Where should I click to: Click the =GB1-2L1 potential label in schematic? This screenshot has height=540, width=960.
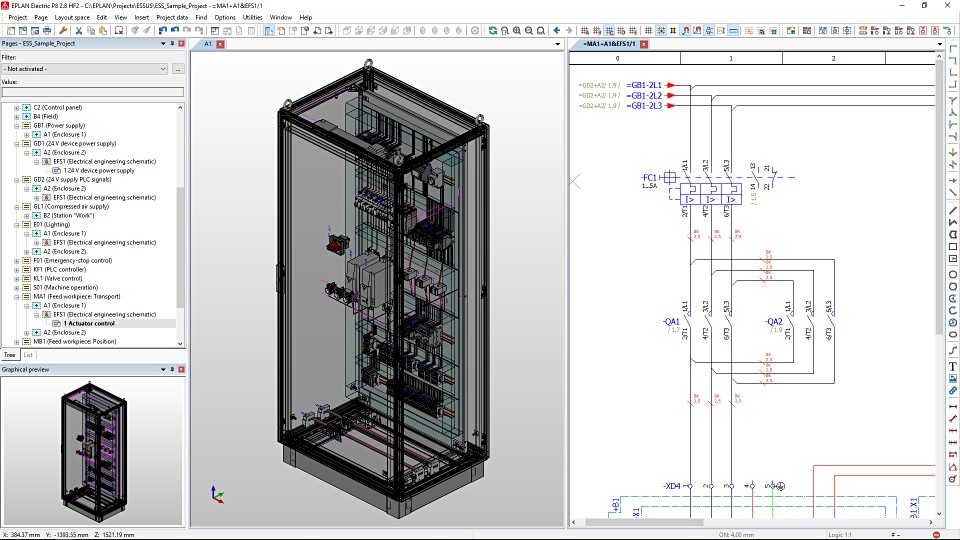click(644, 85)
